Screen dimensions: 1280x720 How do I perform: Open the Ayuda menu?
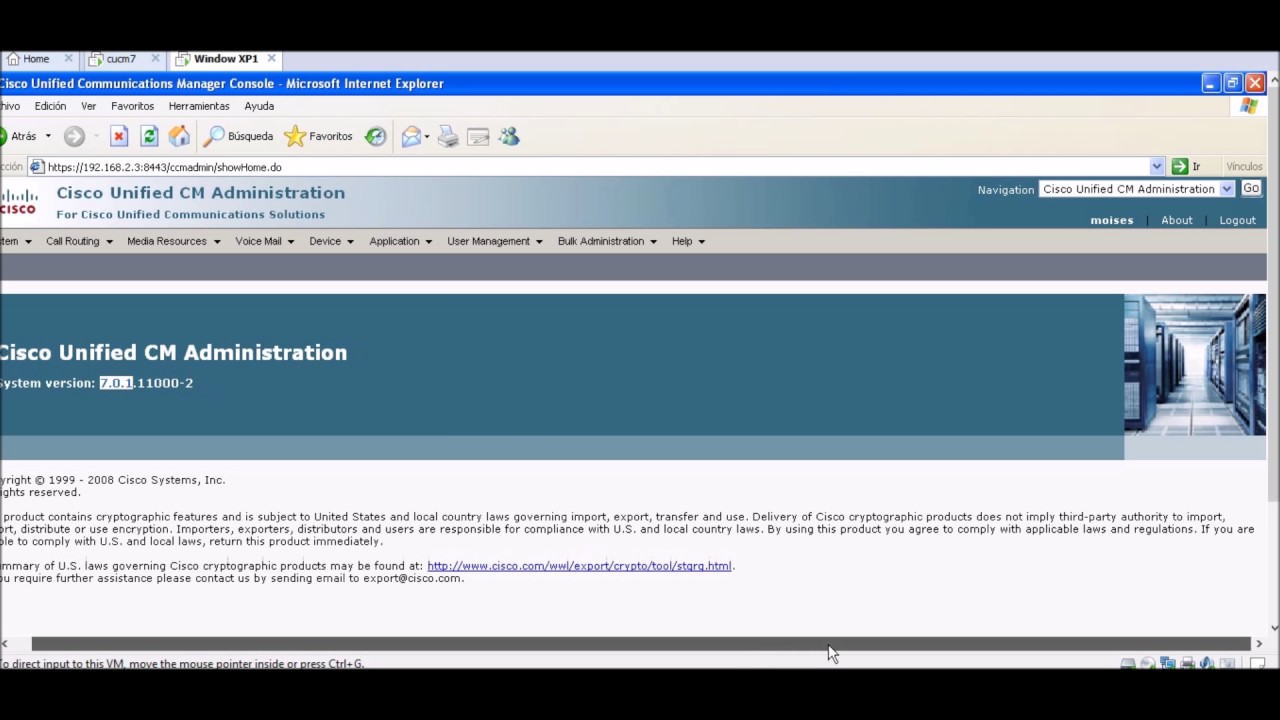(259, 106)
